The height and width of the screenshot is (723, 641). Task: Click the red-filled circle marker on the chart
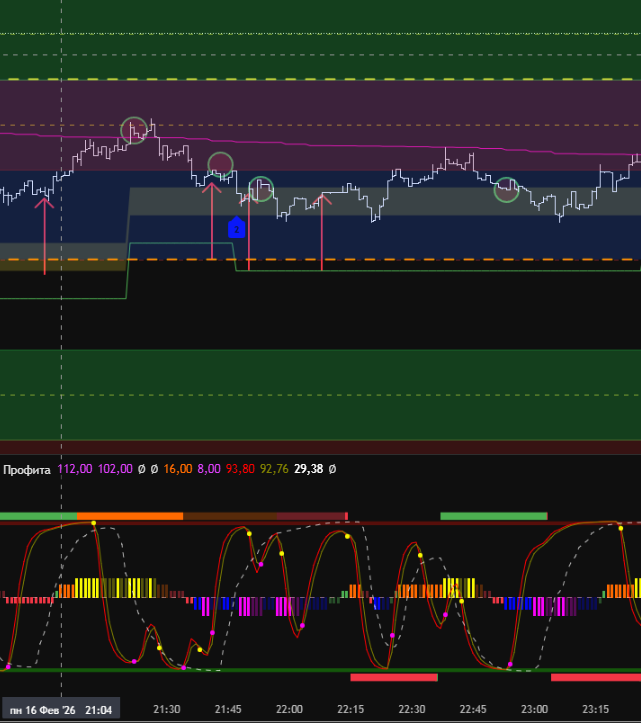[220, 164]
